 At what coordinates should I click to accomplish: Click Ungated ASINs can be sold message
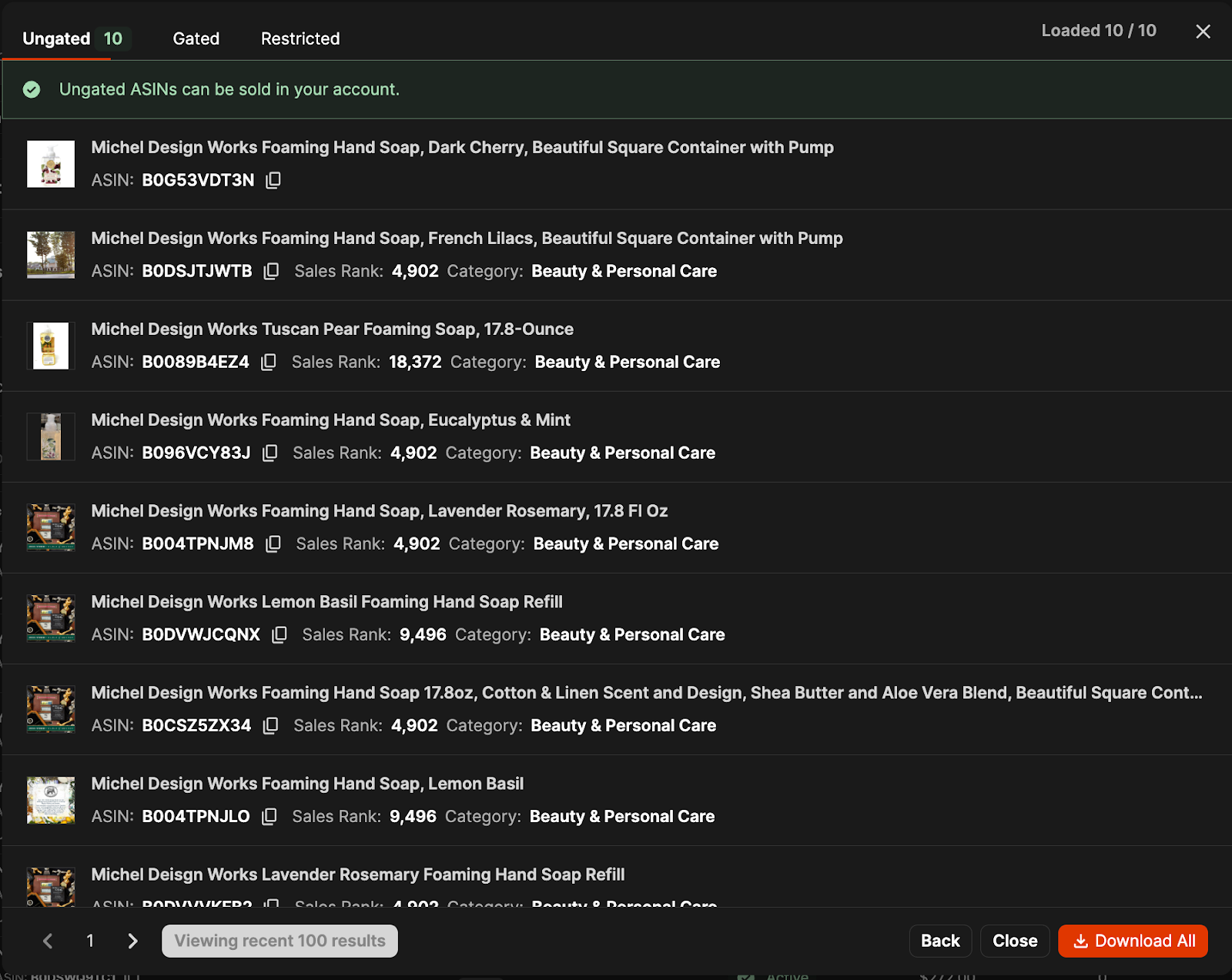[x=229, y=89]
